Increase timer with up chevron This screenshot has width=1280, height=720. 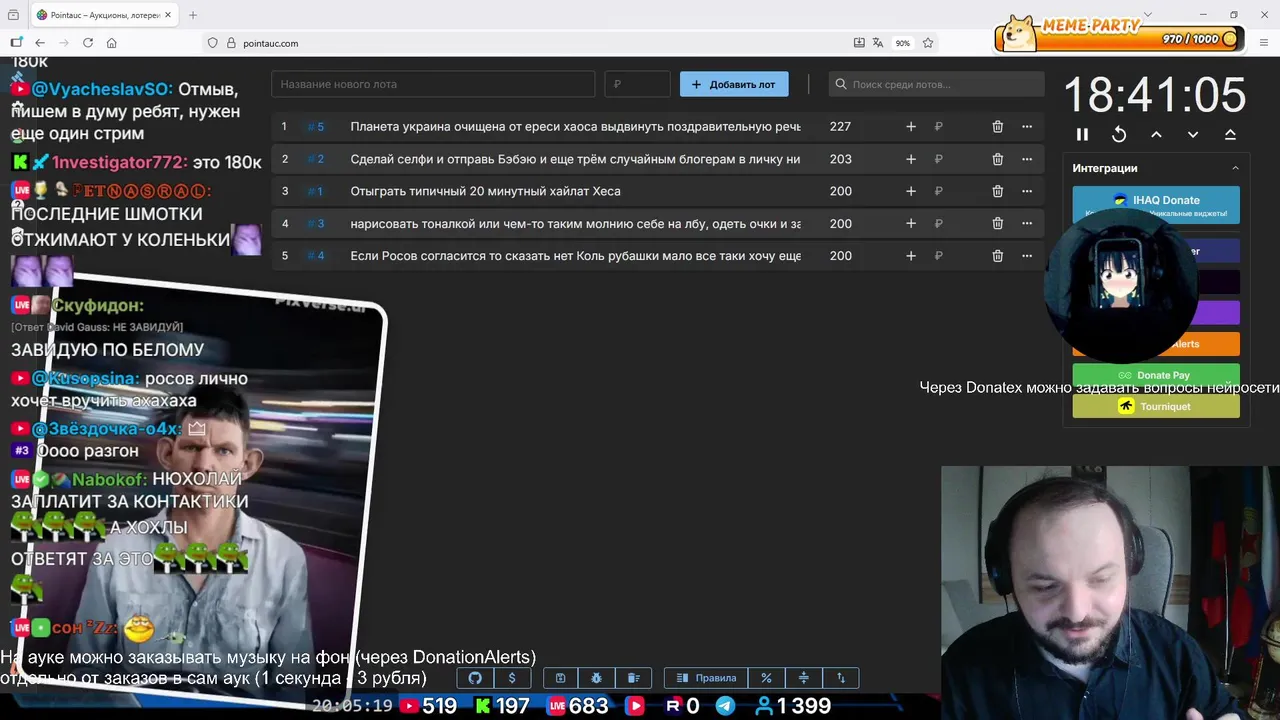[1156, 134]
